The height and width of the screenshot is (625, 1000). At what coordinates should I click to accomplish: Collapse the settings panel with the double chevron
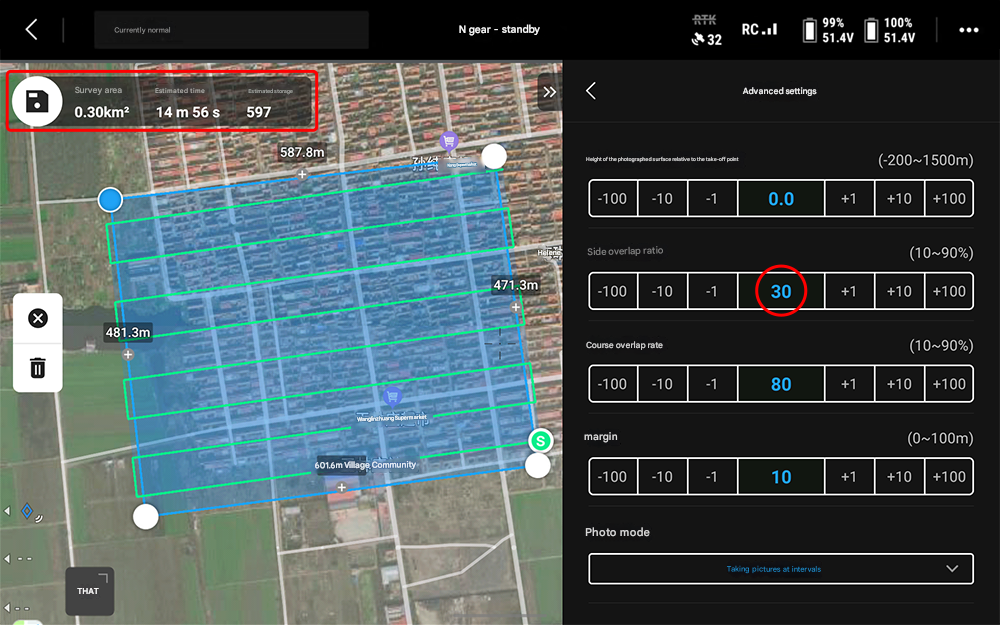coord(549,91)
